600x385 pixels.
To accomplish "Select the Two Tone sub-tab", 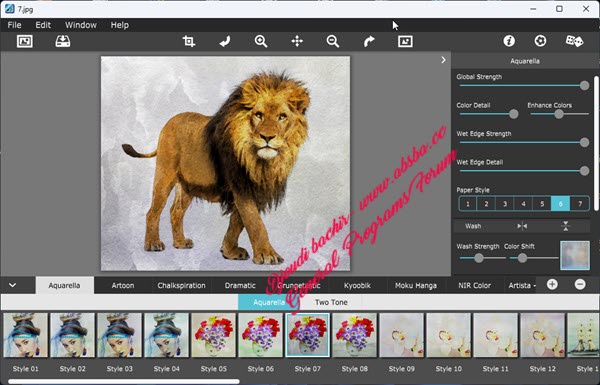I will tap(331, 302).
